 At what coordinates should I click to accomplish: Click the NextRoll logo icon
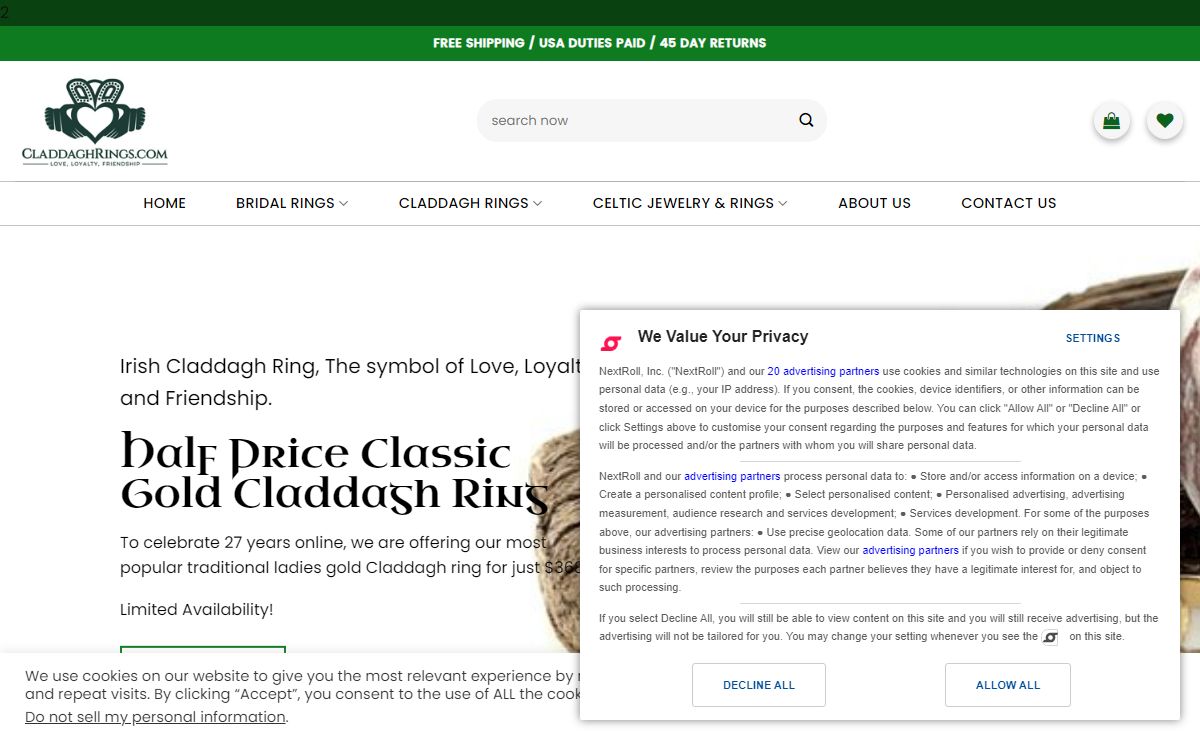[x=611, y=343]
